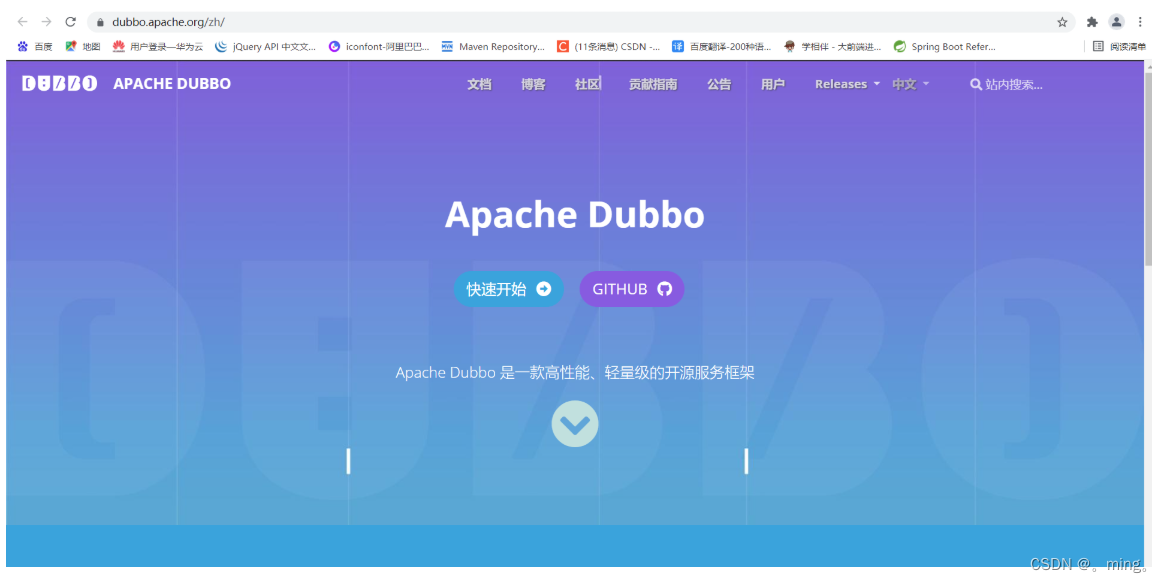Click the browser forward arrow
1162x583 pixels.
click(47, 22)
